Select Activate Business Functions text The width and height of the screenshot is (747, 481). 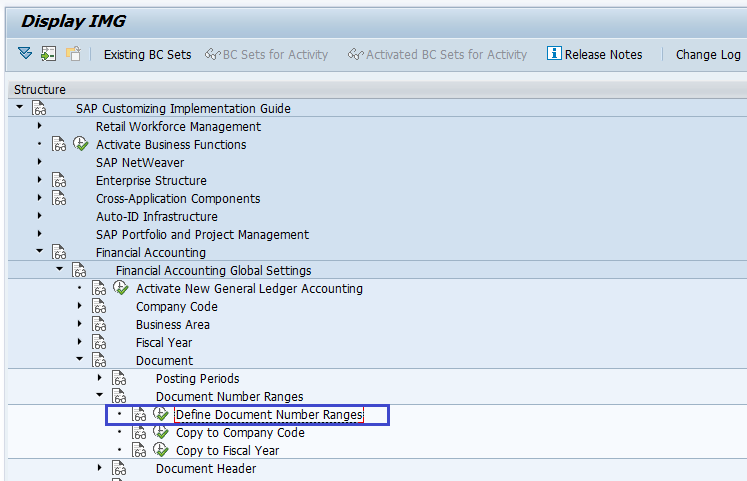(171, 145)
